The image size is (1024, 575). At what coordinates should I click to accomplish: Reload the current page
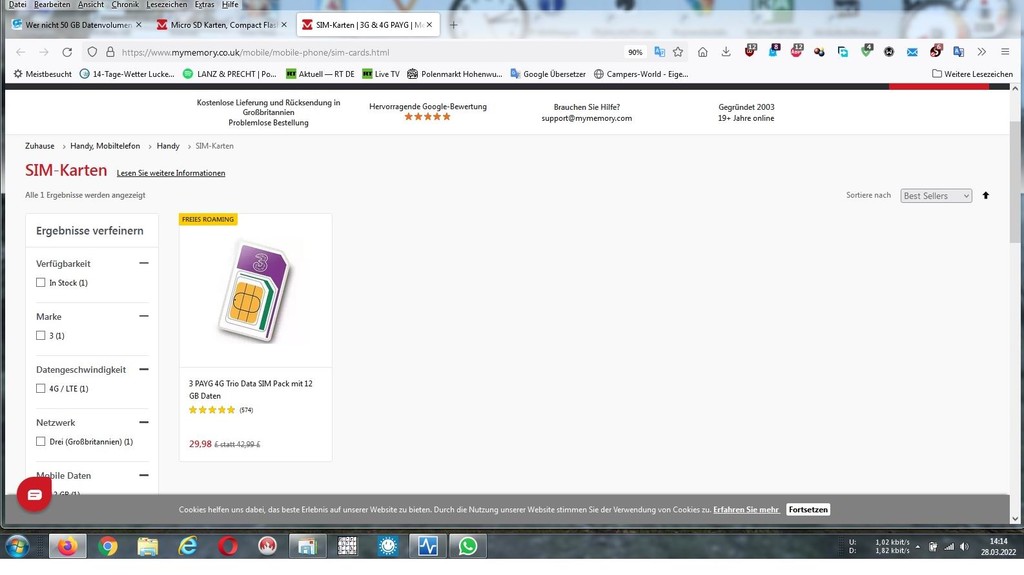coord(67,52)
